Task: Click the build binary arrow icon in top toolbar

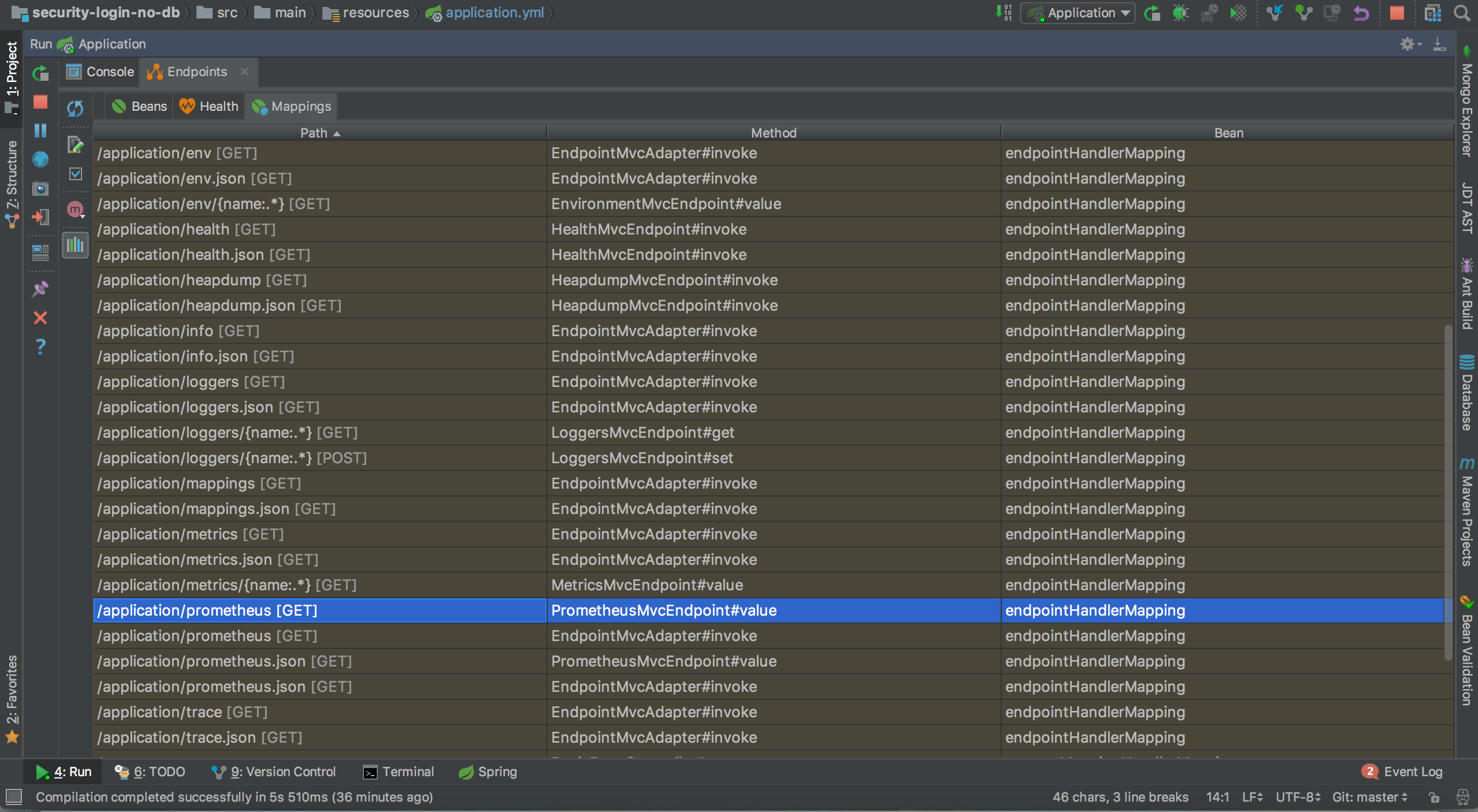Action: tap(1004, 12)
